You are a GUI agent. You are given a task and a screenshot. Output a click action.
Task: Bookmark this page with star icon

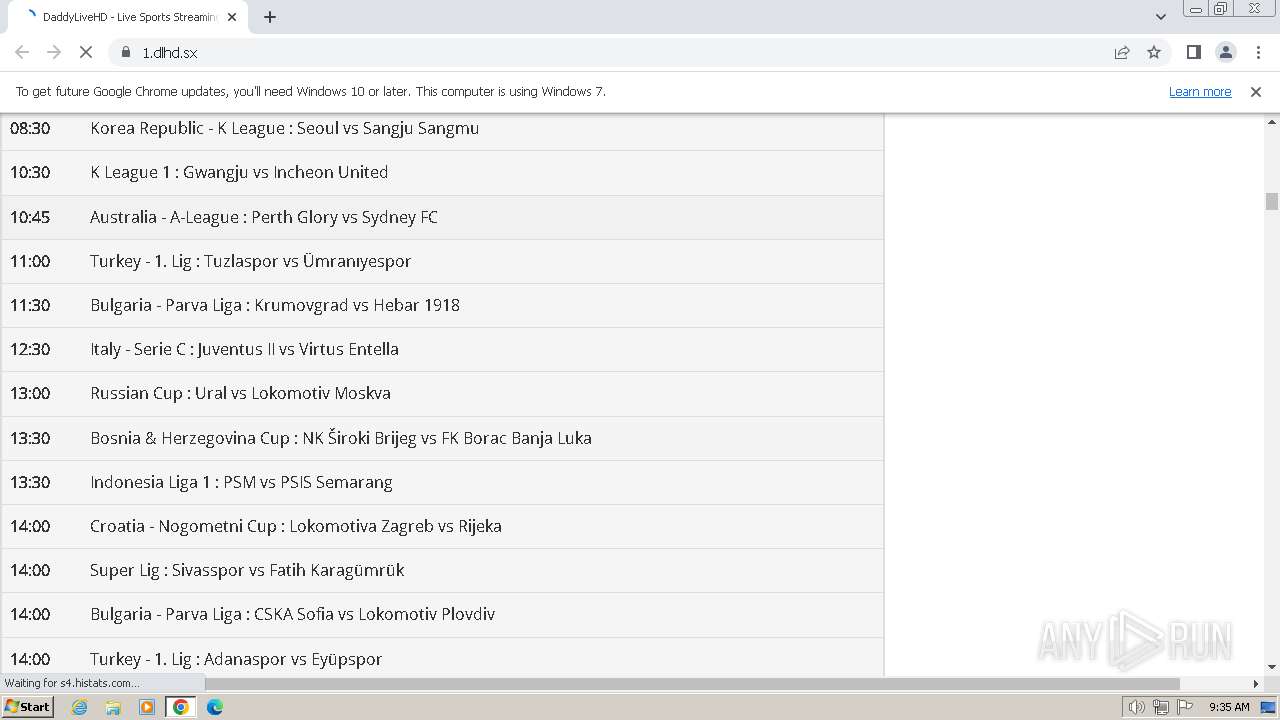coord(1154,52)
